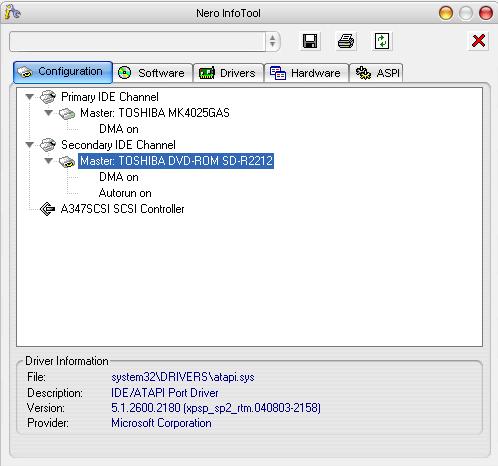Select the Autorun on tree row

click(x=125, y=193)
